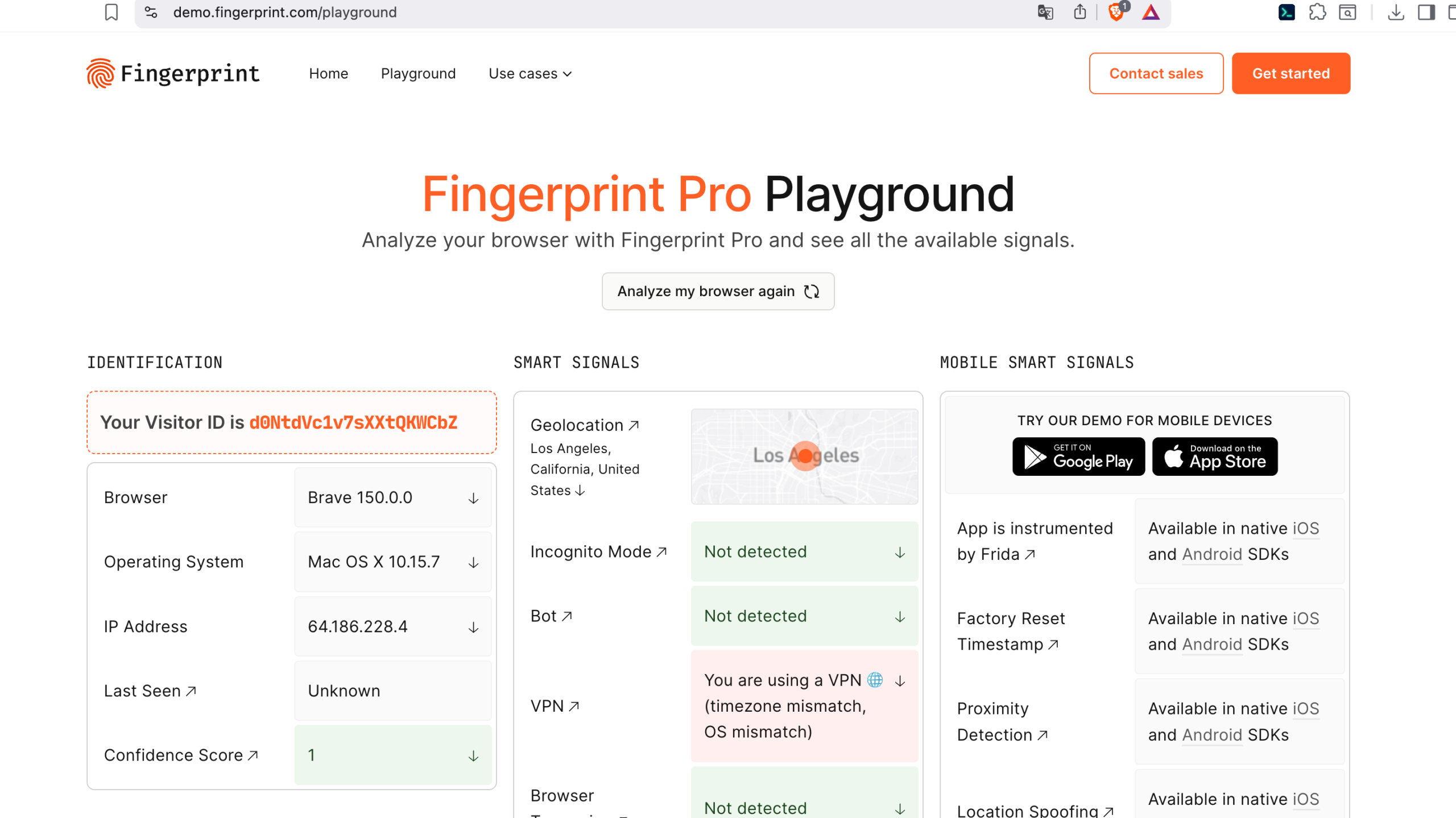
Task: Click the share icon in address bar
Action: tap(1079, 12)
